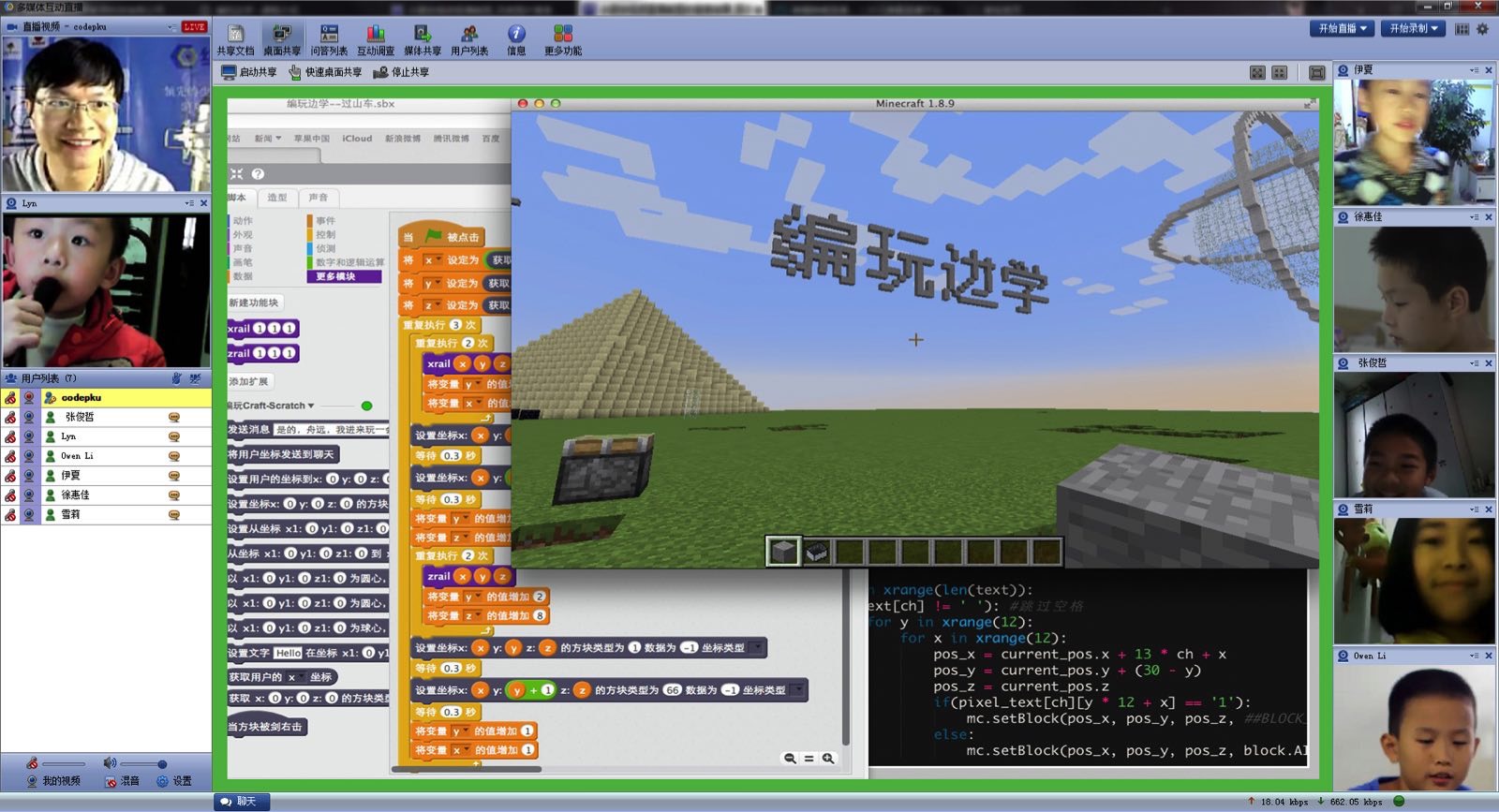The height and width of the screenshot is (812, 1499).
Task: Open the 信息 info icon
Action: point(516,39)
